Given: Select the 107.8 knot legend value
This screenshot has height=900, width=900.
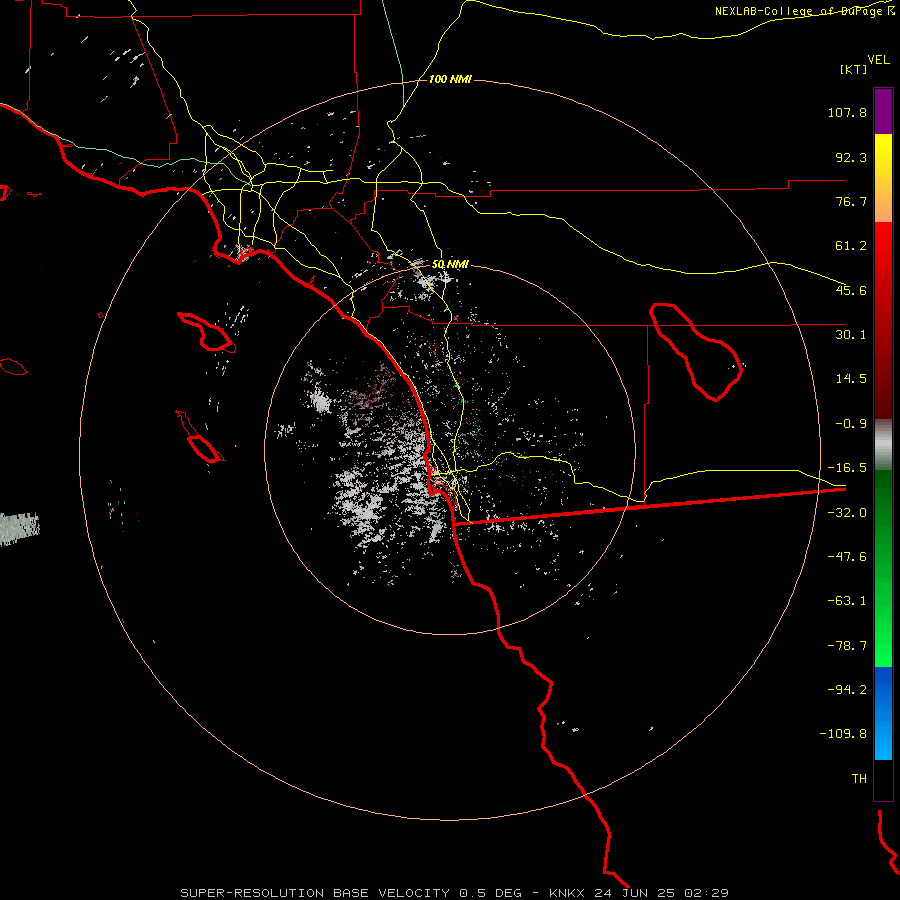Looking at the screenshot, I should [x=847, y=112].
